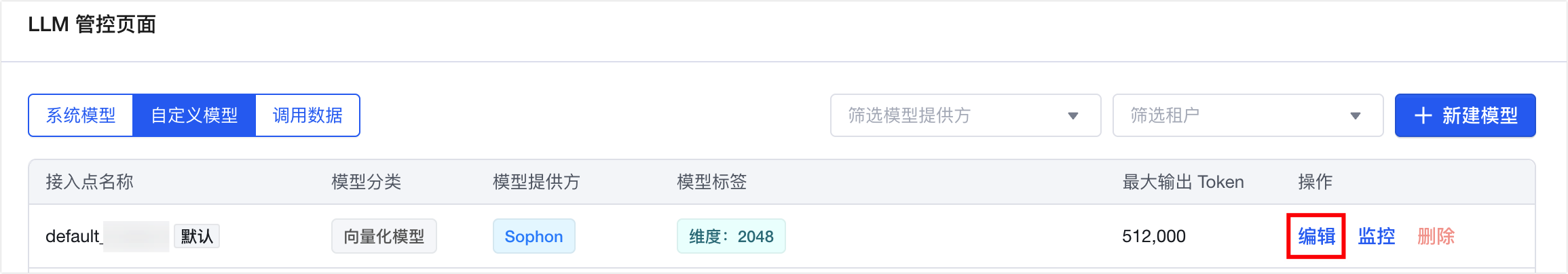Click the LLM 管控页面 page title

(92, 24)
